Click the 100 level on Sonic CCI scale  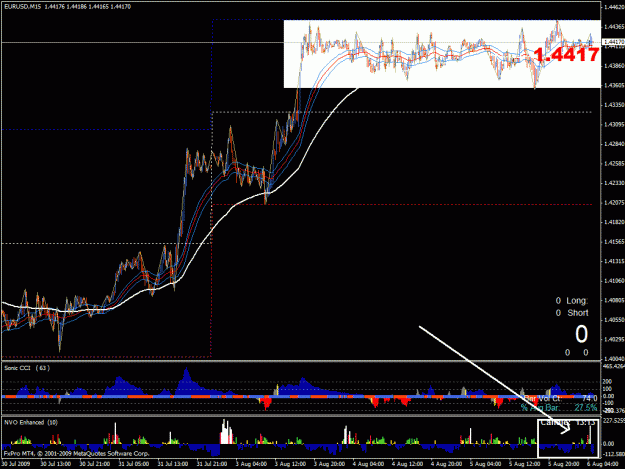coord(607,389)
